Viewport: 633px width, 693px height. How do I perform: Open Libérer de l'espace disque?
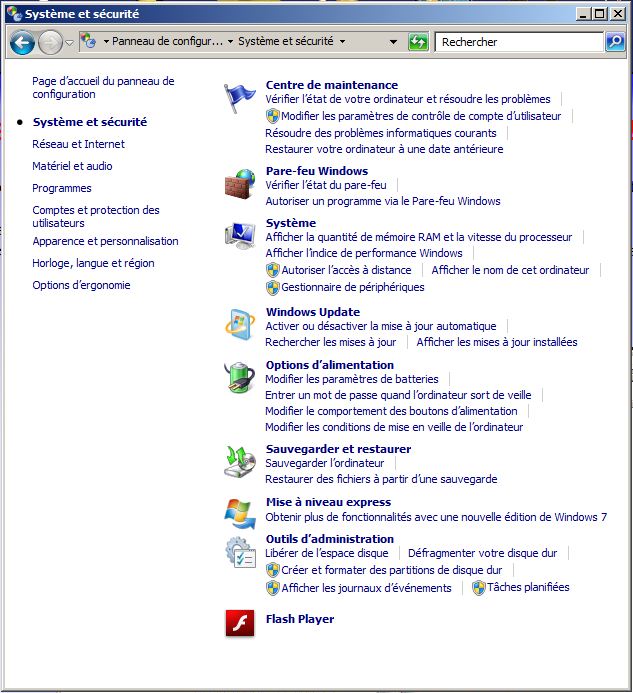[x=327, y=553]
